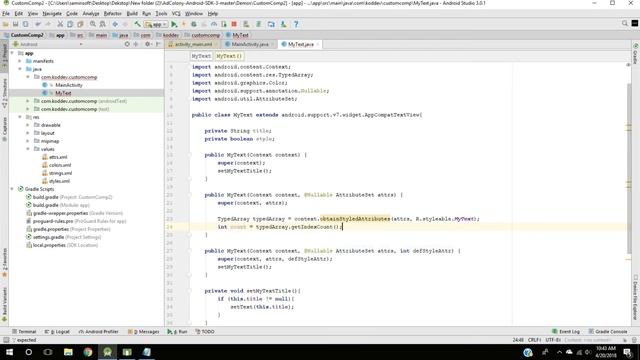Open the Event Log panel

566,331
